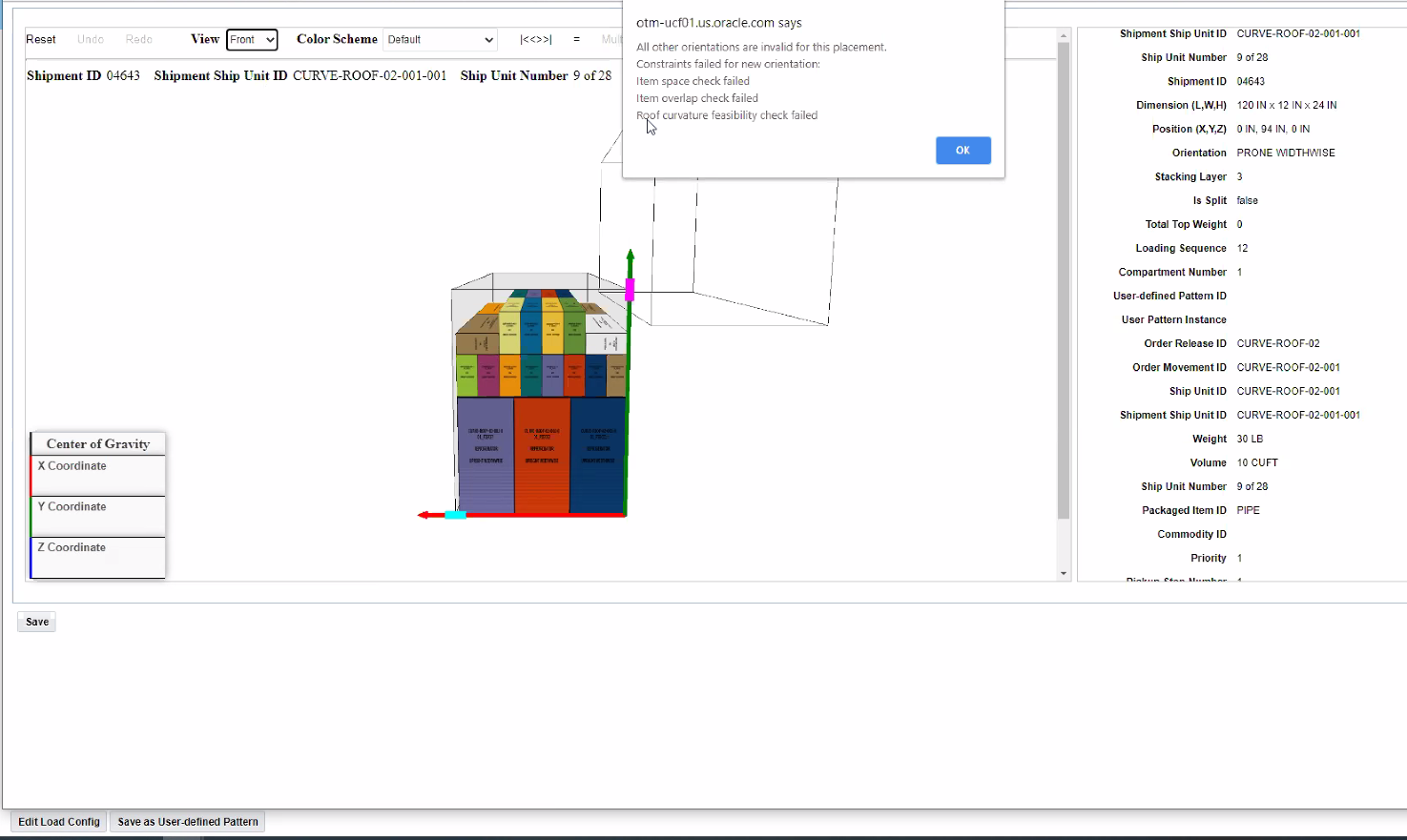This screenshot has height=840, width=1407.
Task: Click the Loading Sequence value '12'
Action: [1243, 248]
